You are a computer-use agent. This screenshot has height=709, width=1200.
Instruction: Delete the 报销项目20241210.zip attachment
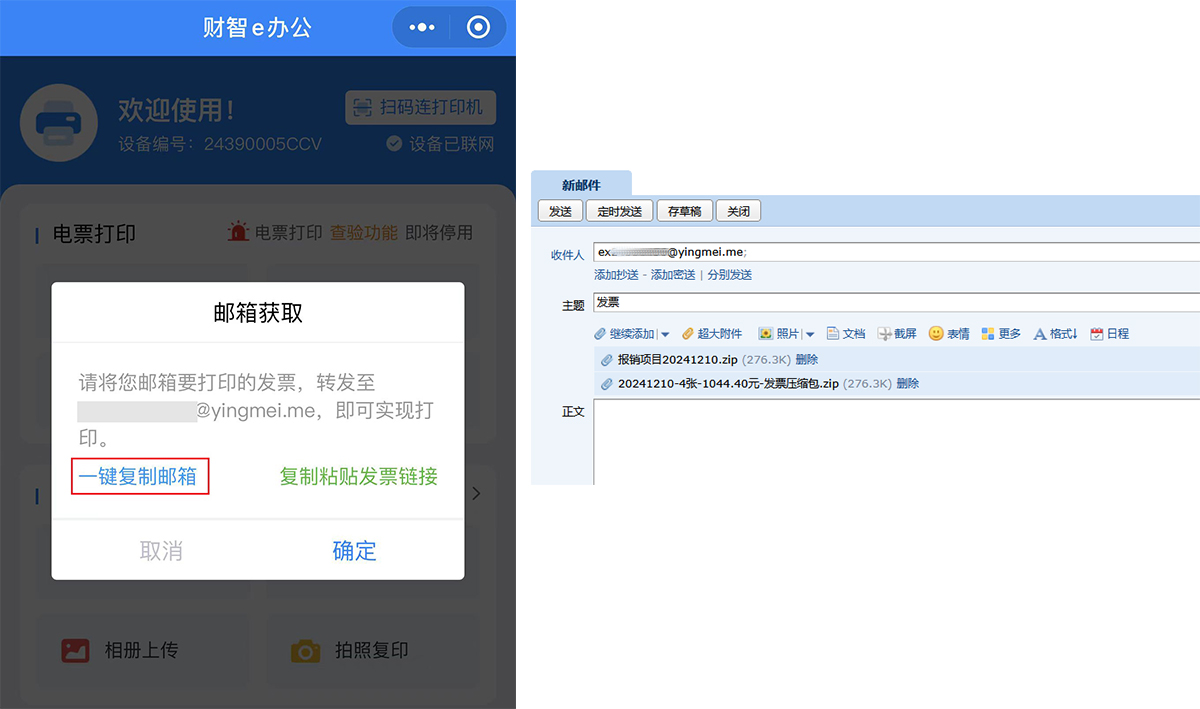point(807,360)
